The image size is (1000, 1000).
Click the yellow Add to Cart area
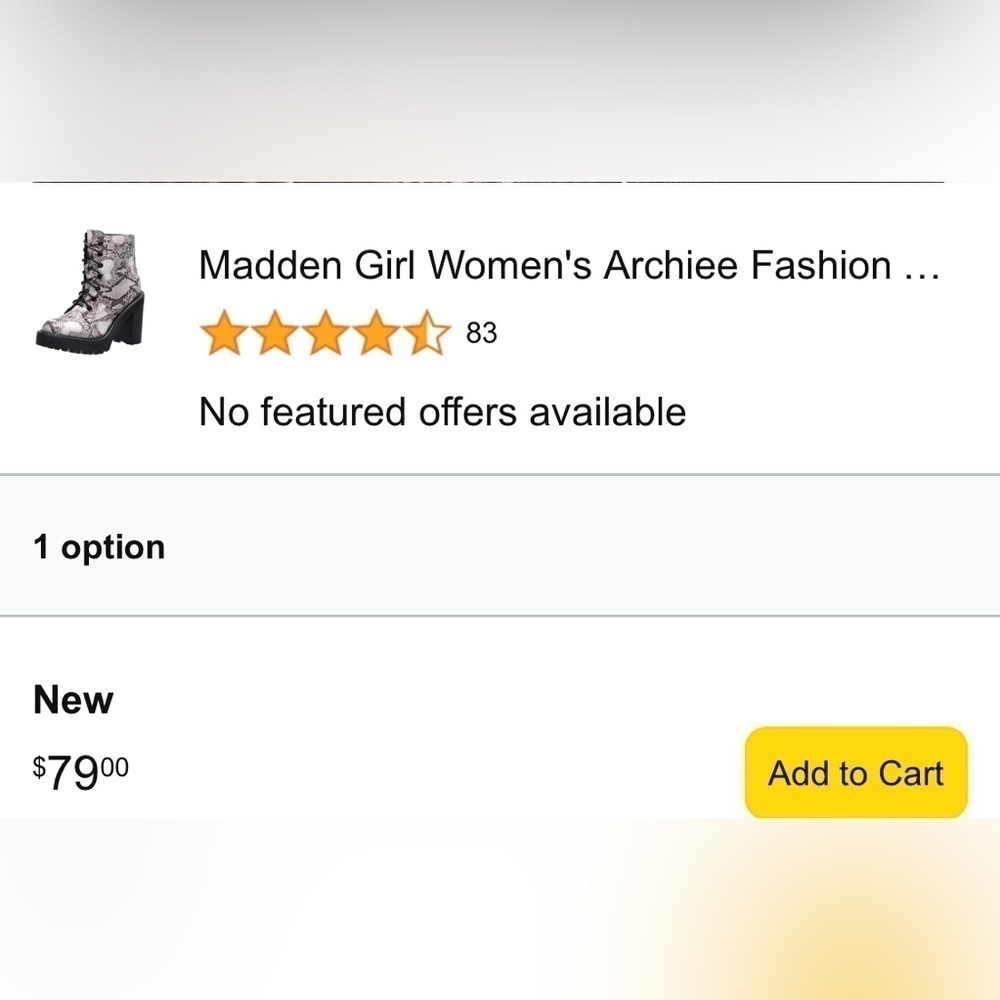tap(855, 773)
